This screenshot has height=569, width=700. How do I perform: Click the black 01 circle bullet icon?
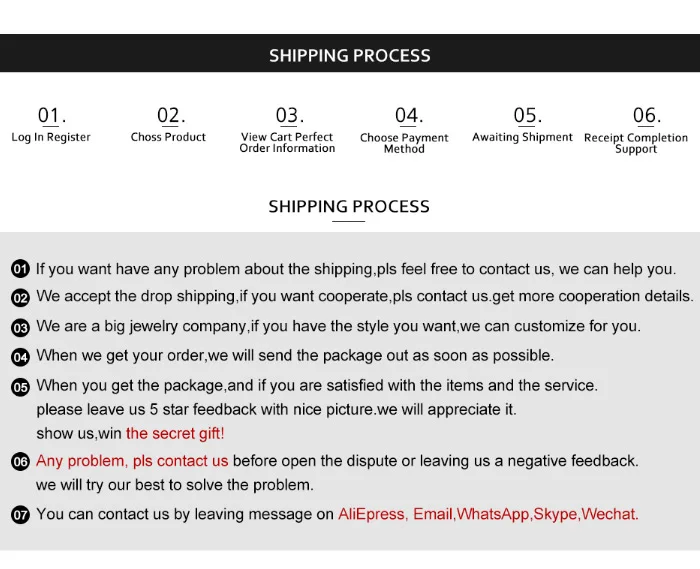click(20, 269)
